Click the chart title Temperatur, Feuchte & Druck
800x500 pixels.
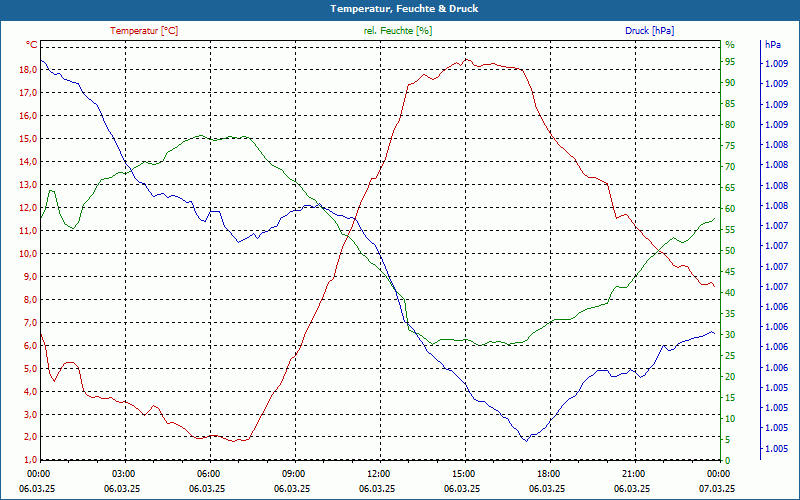click(x=404, y=9)
